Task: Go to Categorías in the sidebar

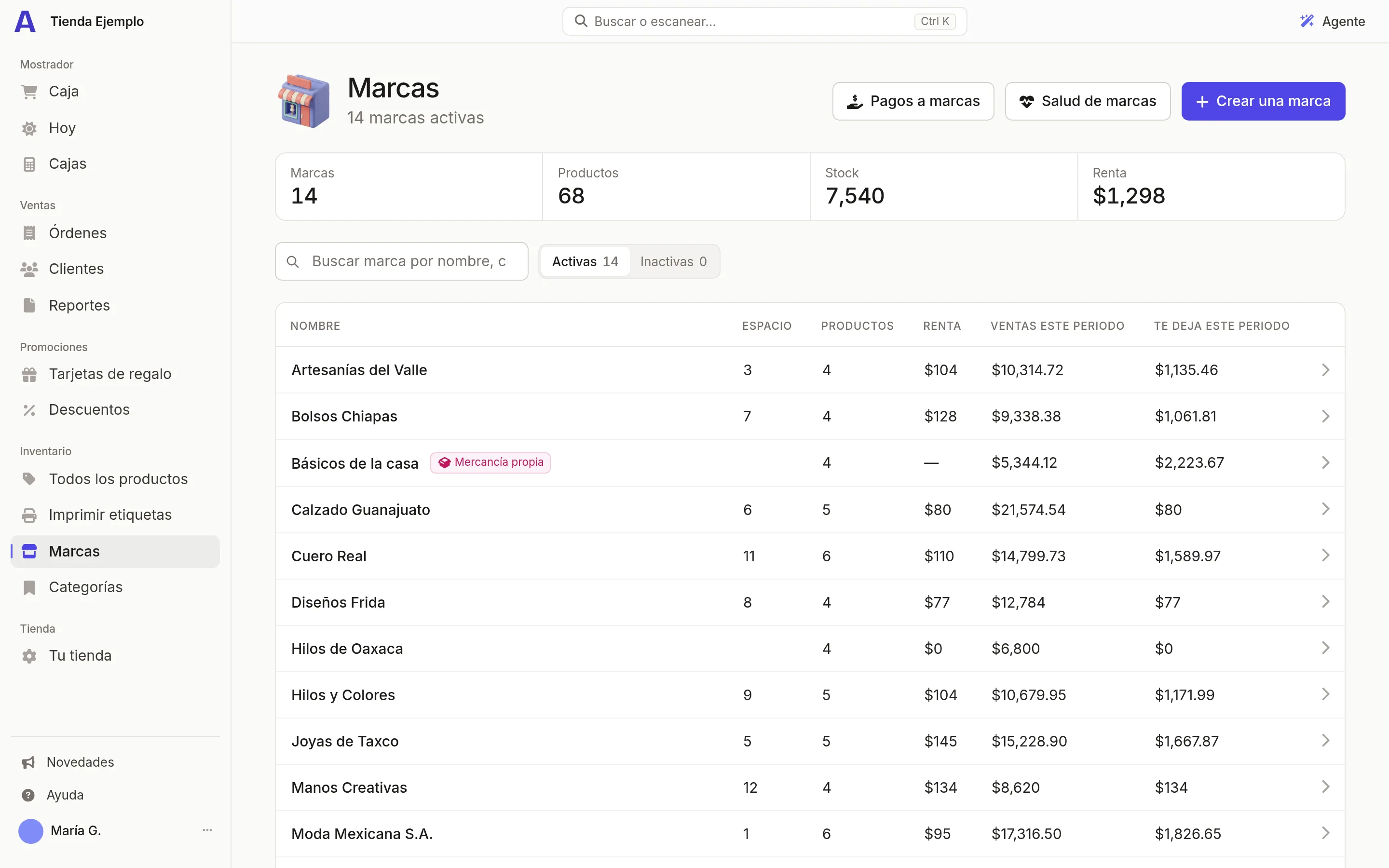Action: tap(115, 587)
